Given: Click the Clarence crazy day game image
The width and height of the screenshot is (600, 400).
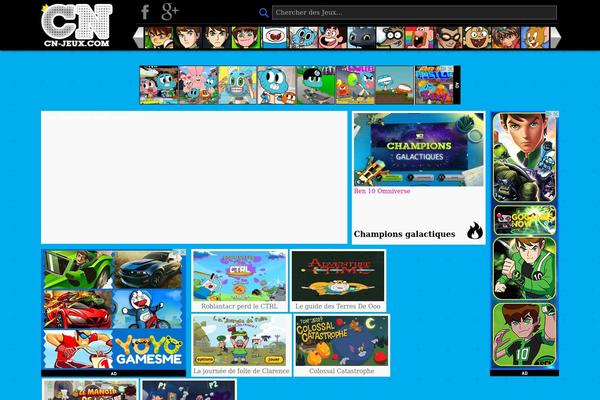Looking at the screenshot, I should (x=240, y=341).
